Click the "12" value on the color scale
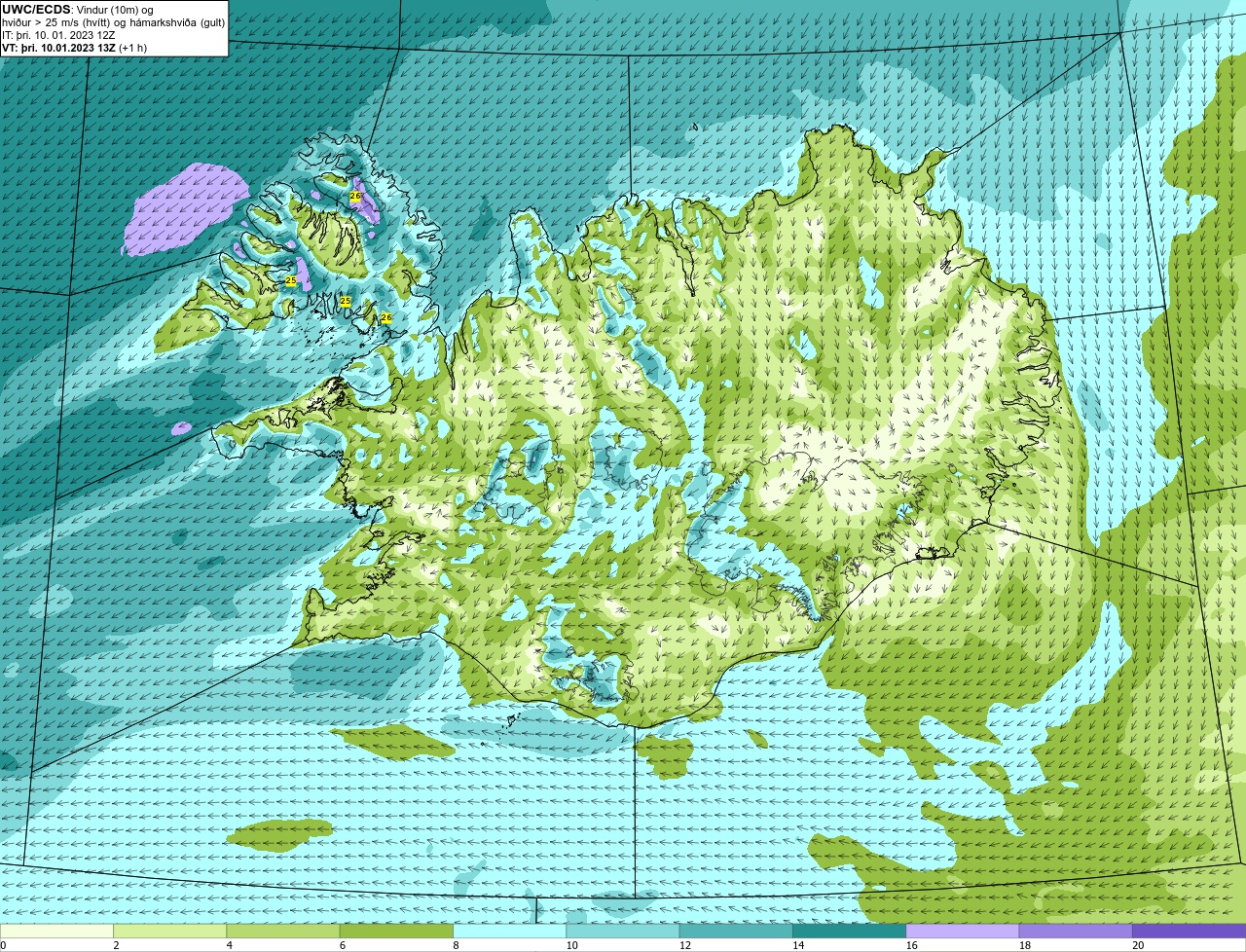 (684, 945)
